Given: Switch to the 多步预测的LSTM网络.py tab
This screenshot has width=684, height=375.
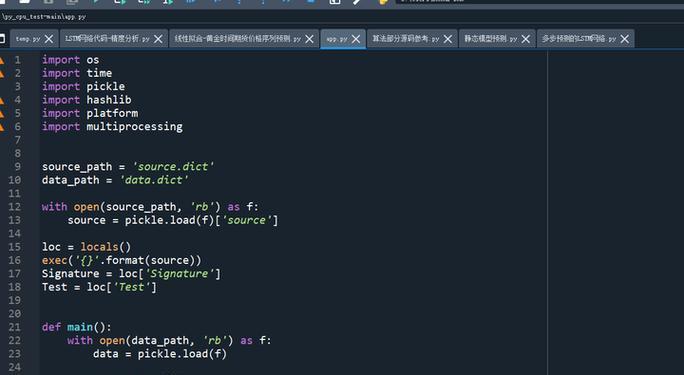Looking at the screenshot, I should click(579, 39).
